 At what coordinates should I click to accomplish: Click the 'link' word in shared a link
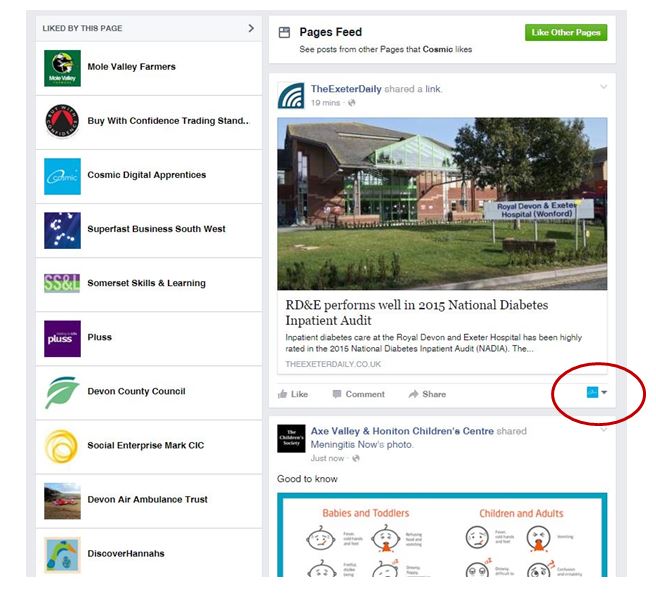click(x=433, y=89)
